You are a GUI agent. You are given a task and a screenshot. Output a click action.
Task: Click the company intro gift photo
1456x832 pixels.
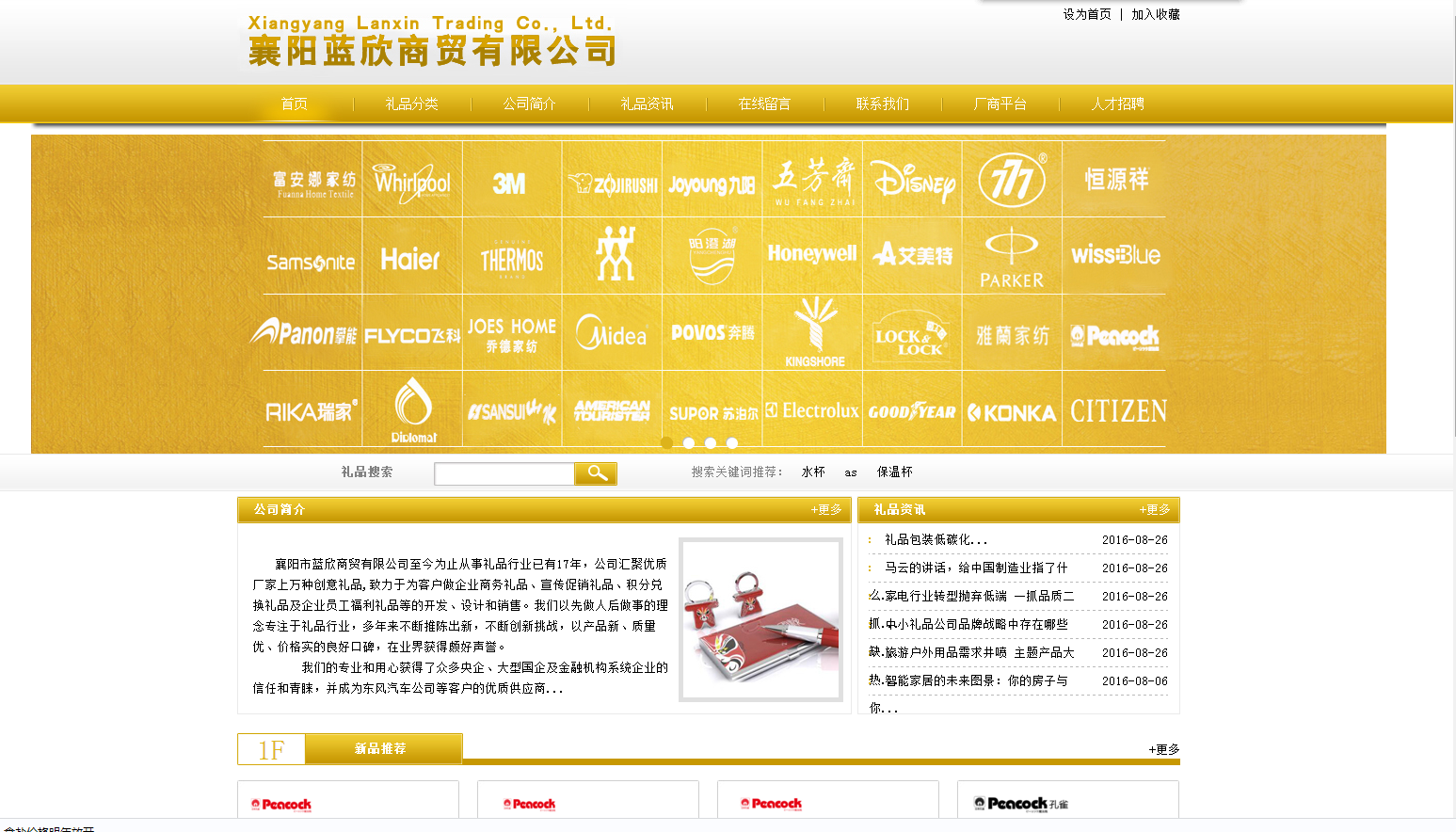coord(760,619)
